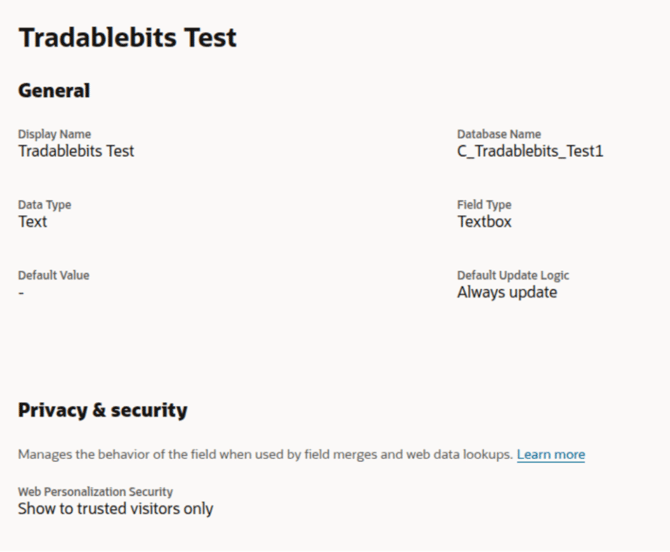
Task: Select the Tradablebits Test display name value
Action: tap(76, 151)
